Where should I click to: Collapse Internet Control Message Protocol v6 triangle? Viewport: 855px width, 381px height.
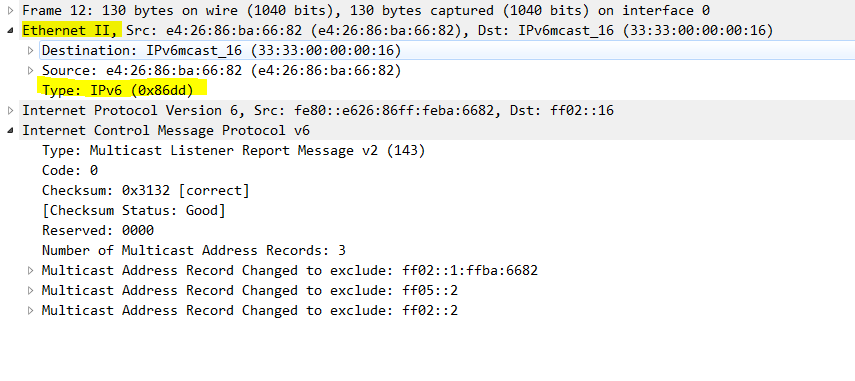tap(10, 131)
